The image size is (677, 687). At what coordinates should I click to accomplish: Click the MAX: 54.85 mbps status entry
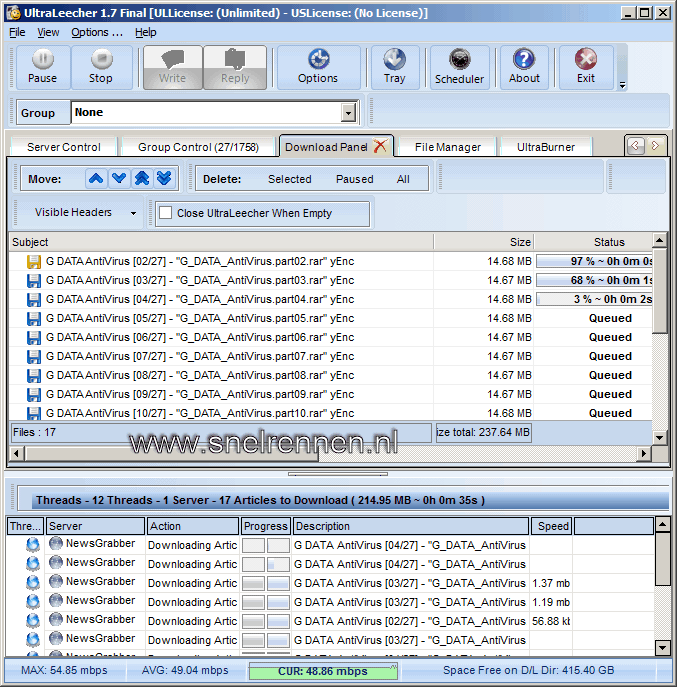tap(64, 670)
